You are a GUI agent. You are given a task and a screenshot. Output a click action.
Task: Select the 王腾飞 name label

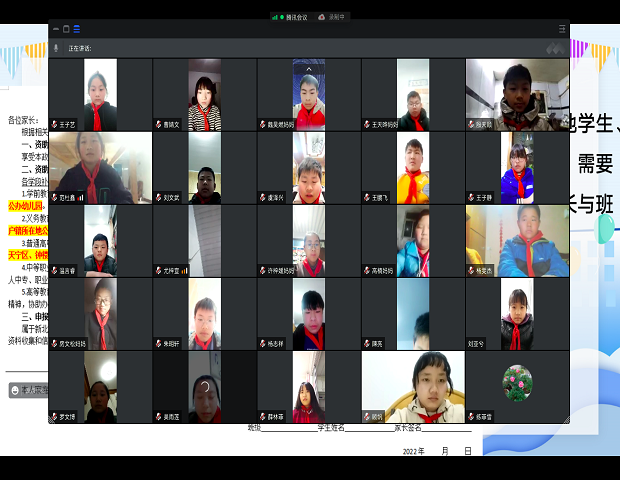[380, 198]
